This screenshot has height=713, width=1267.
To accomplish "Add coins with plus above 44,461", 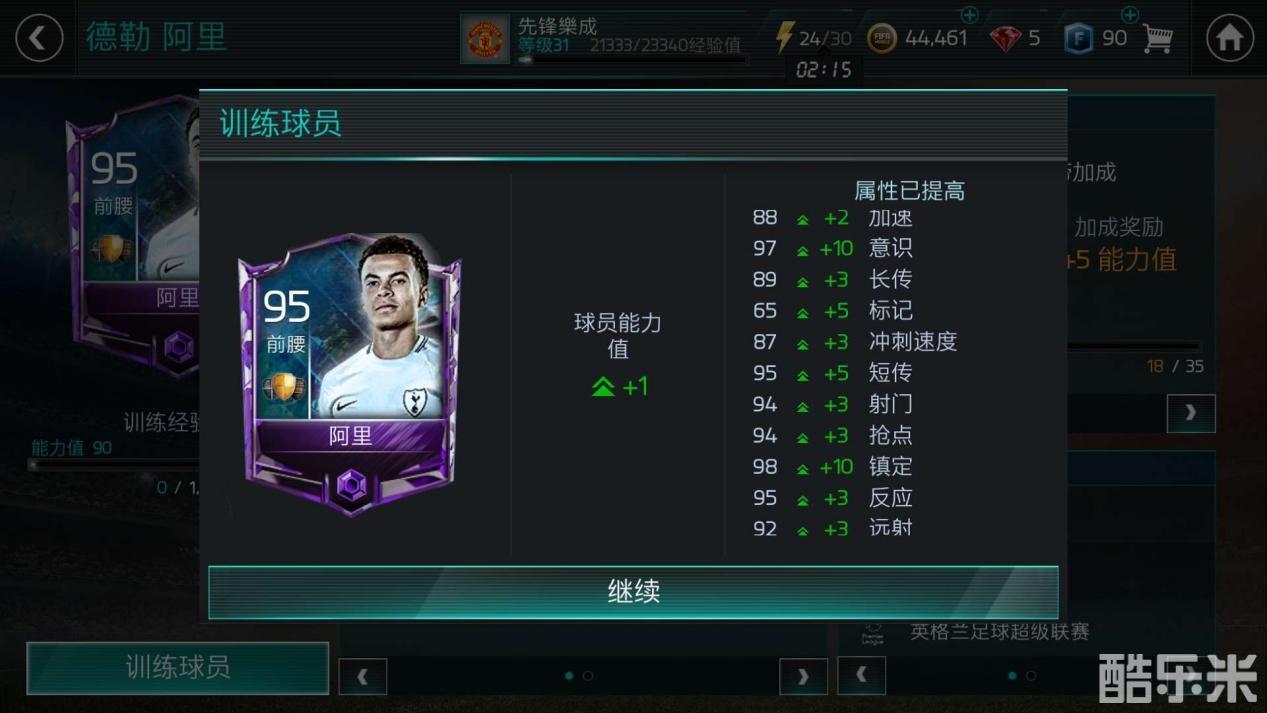I will pyautogui.click(x=969, y=14).
